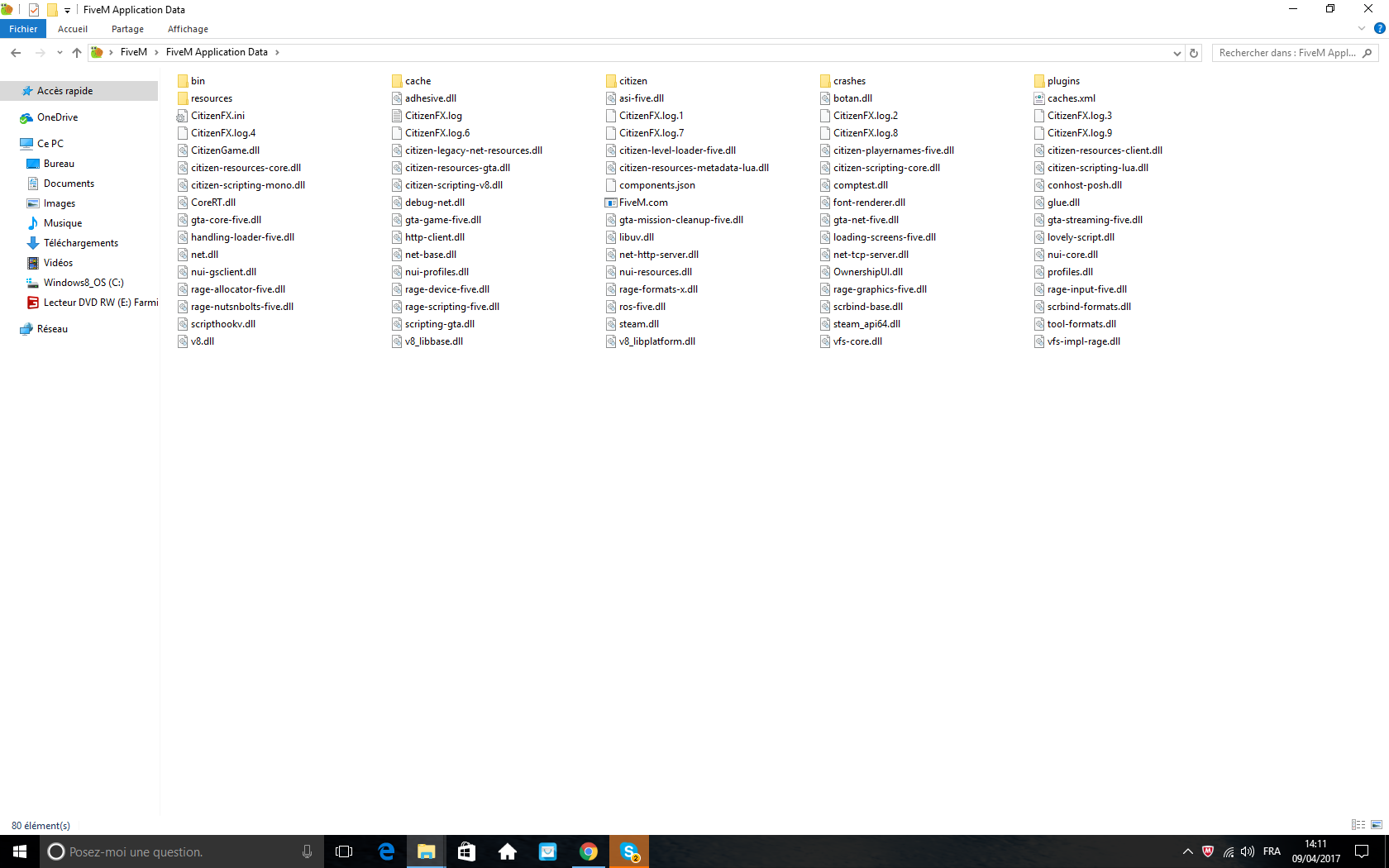The height and width of the screenshot is (868, 1389).
Task: Click the search box for FiveM Application Data
Action: pyautogui.click(x=1295, y=53)
